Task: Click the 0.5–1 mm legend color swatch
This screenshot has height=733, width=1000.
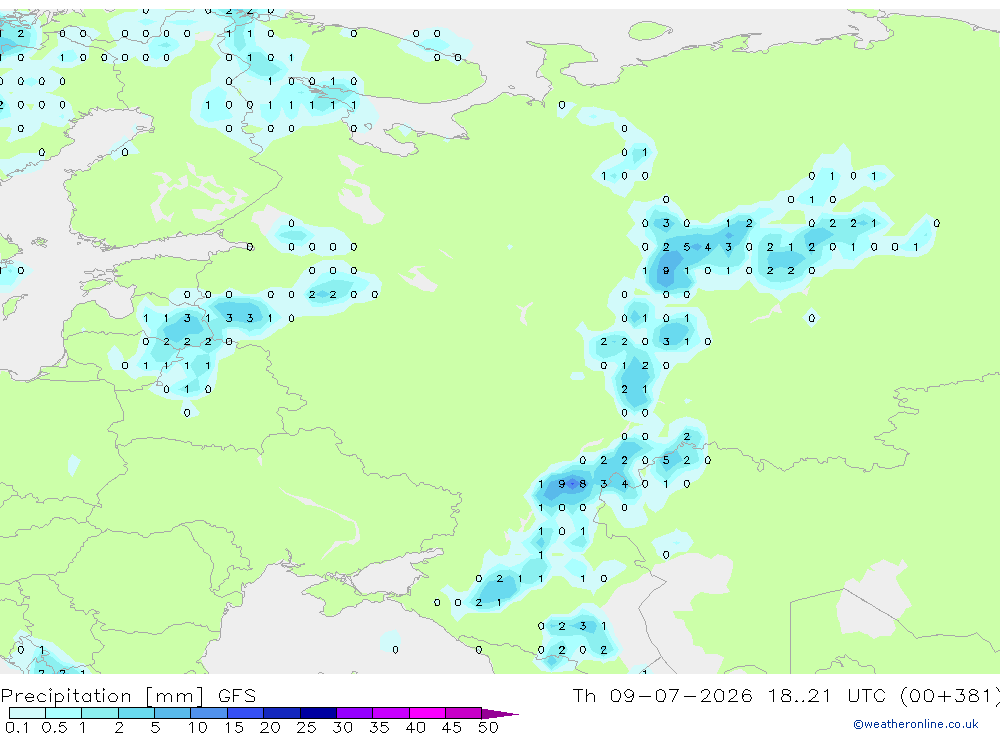Action: coord(64,713)
